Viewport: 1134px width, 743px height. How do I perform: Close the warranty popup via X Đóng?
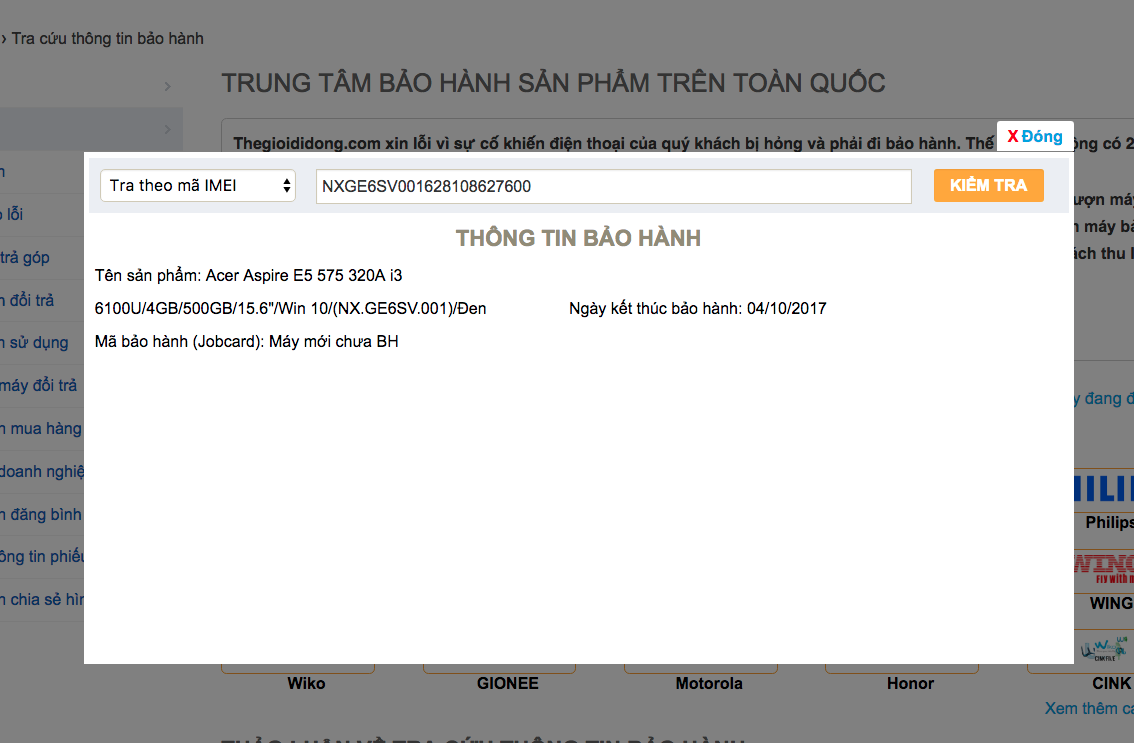(1035, 136)
